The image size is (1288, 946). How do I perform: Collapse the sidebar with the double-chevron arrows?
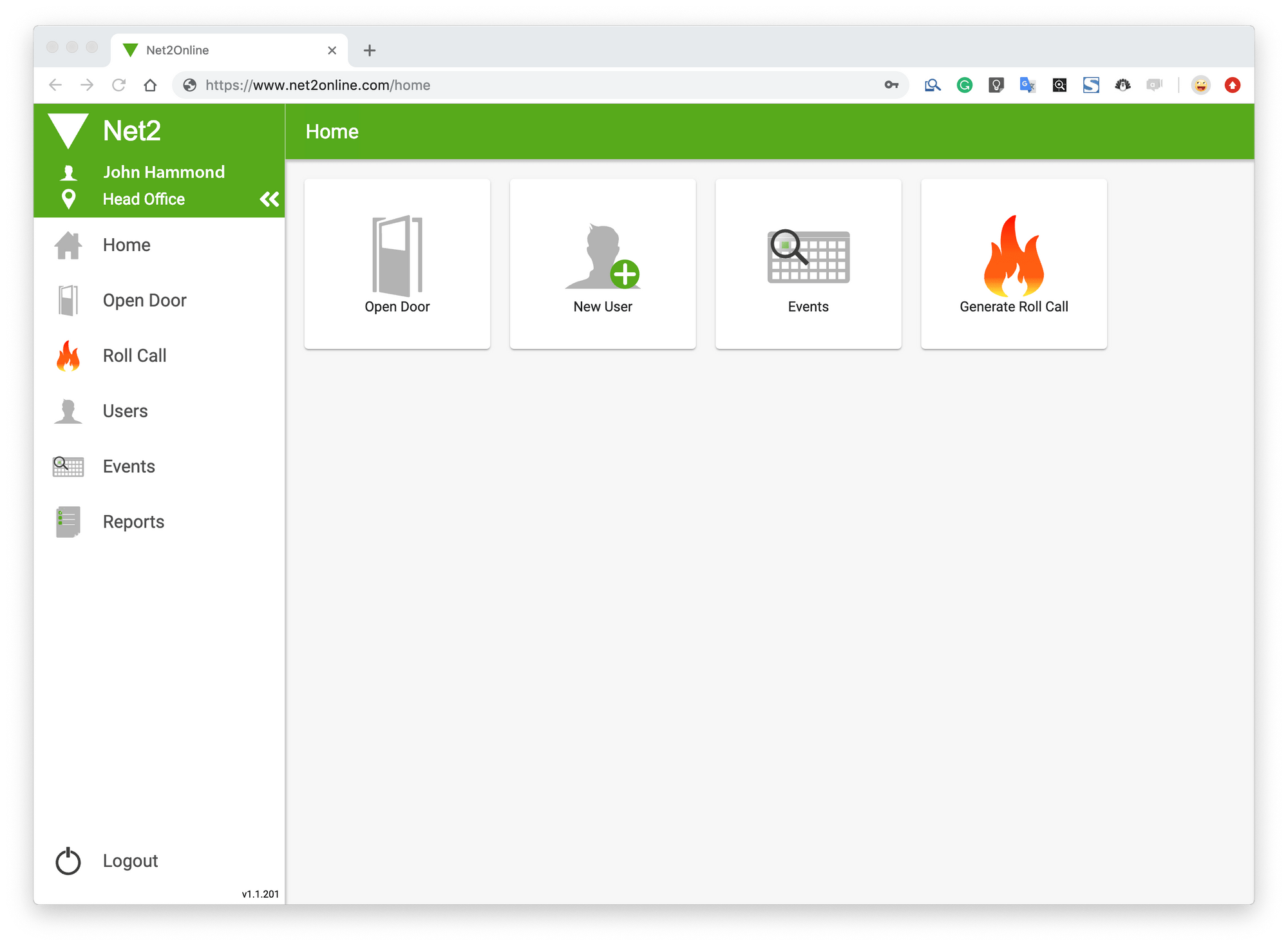pos(269,199)
